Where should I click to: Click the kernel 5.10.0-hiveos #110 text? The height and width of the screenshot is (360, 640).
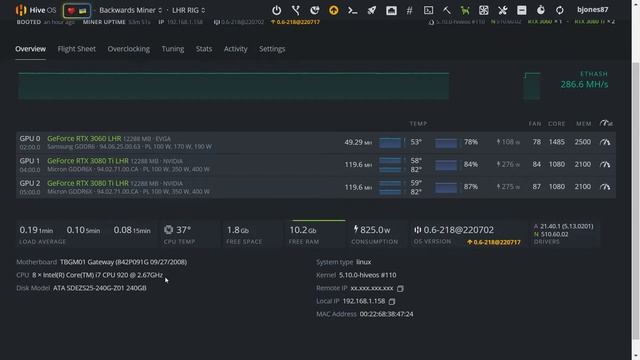(x=367, y=275)
